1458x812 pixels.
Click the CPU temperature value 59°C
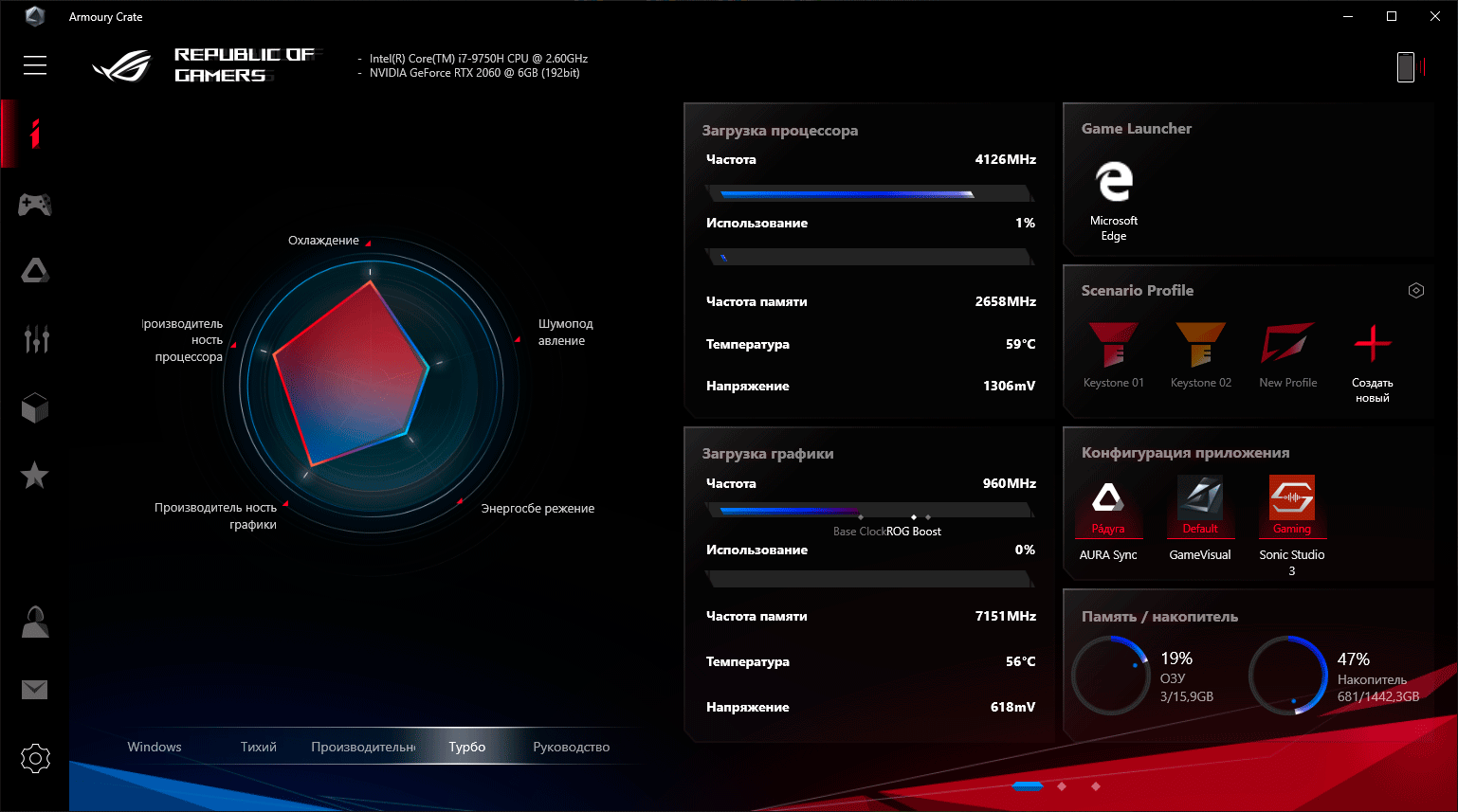1021,344
